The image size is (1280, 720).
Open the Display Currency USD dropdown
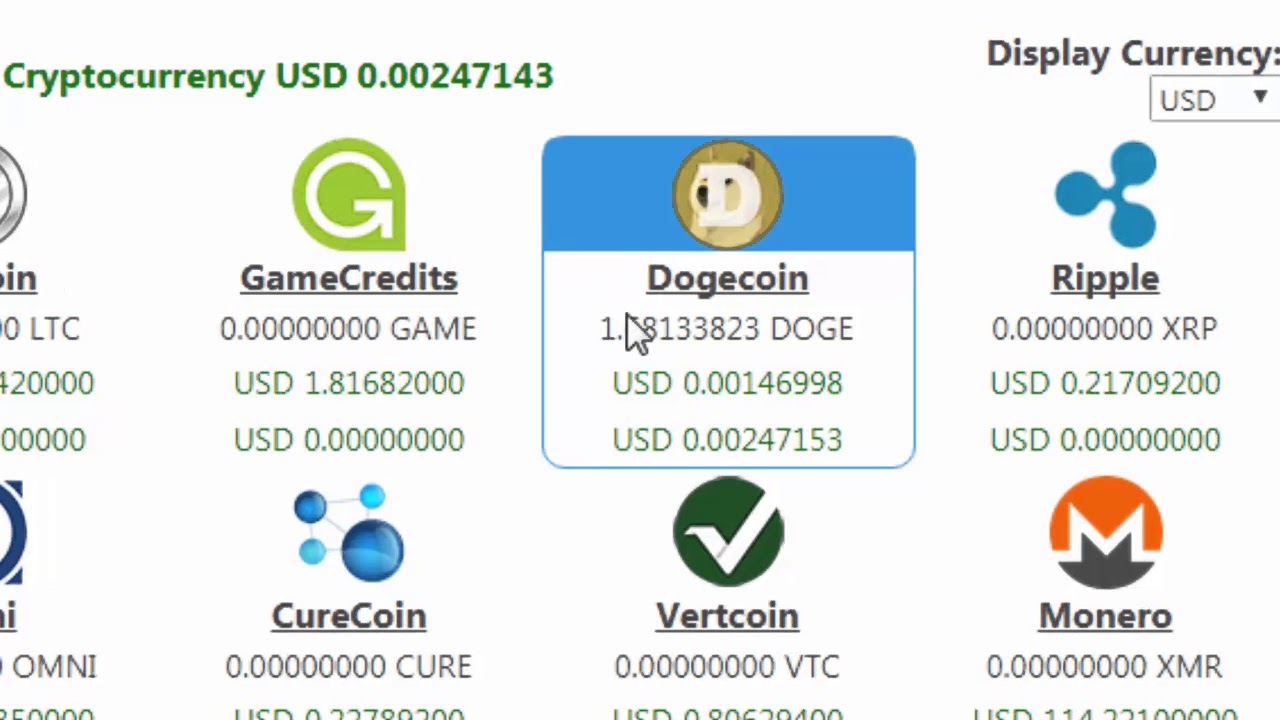(x=1215, y=99)
